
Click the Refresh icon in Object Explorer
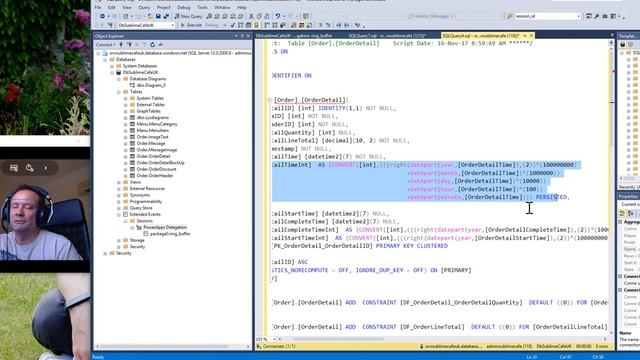[152, 44]
